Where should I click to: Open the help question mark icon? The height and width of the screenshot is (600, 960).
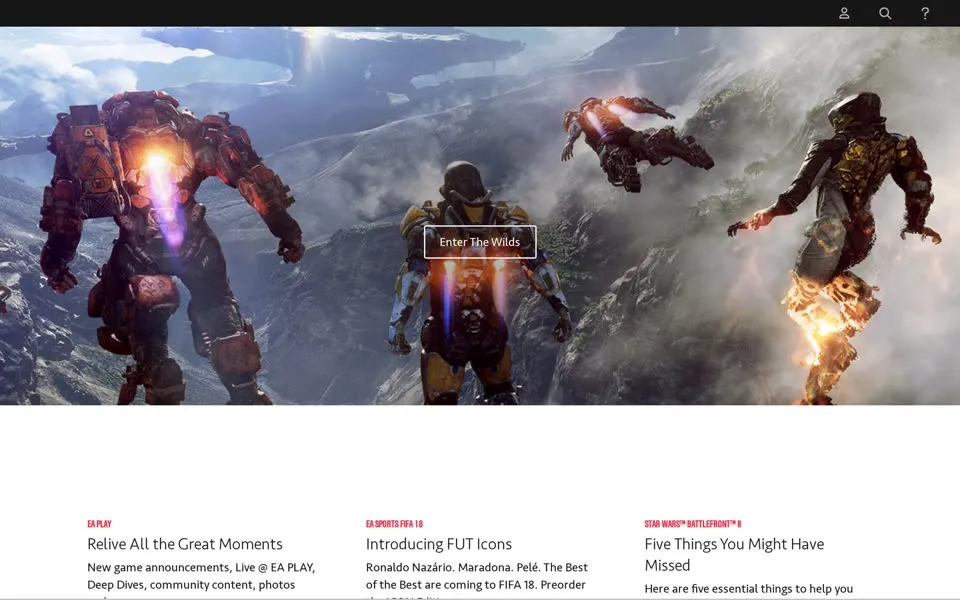[925, 13]
